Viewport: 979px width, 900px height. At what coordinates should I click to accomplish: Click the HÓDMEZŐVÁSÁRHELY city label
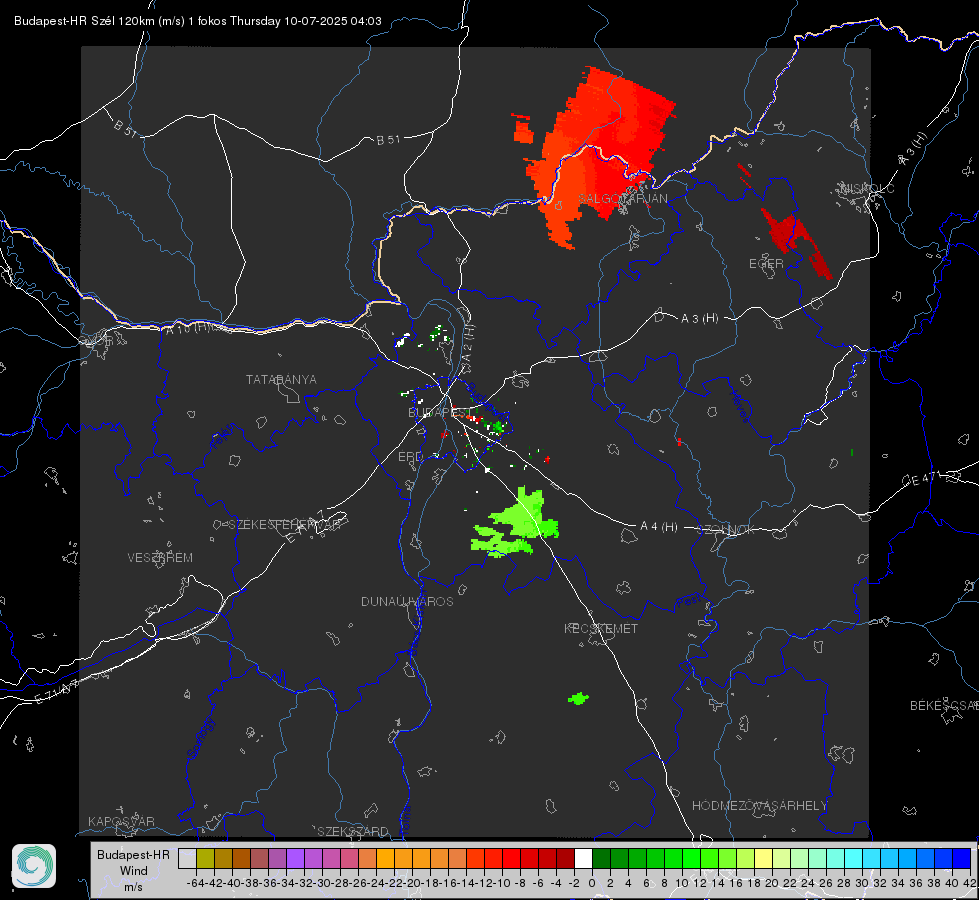pos(760,806)
